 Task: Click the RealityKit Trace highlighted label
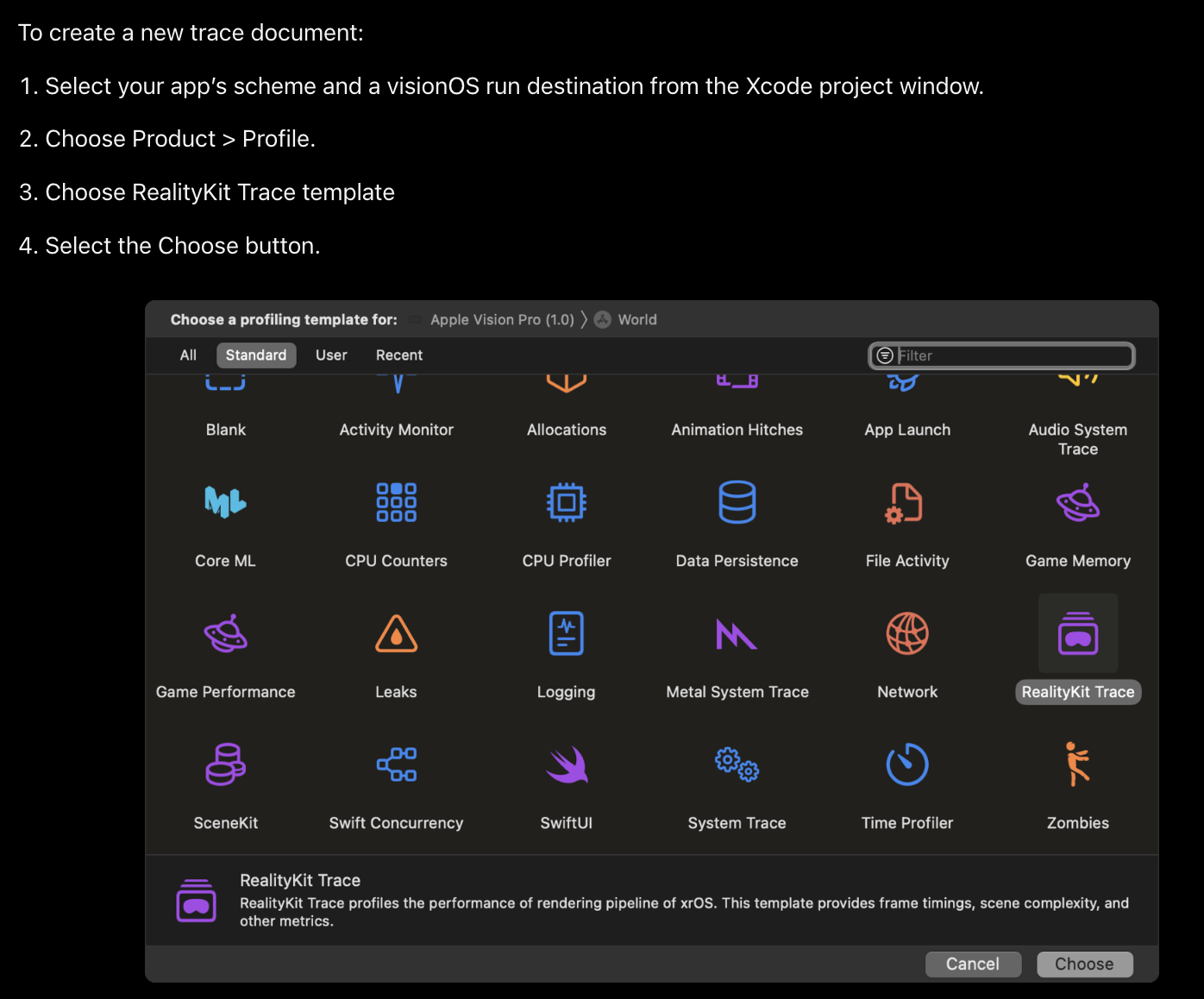1078,692
